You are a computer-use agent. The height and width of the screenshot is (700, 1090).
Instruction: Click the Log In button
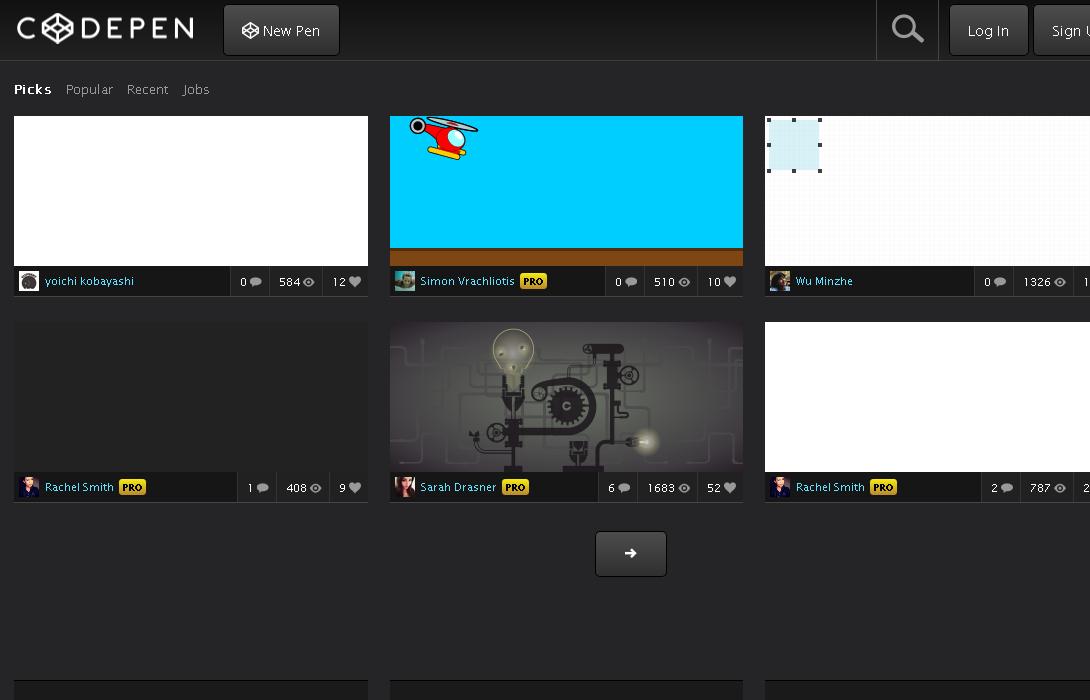click(987, 30)
